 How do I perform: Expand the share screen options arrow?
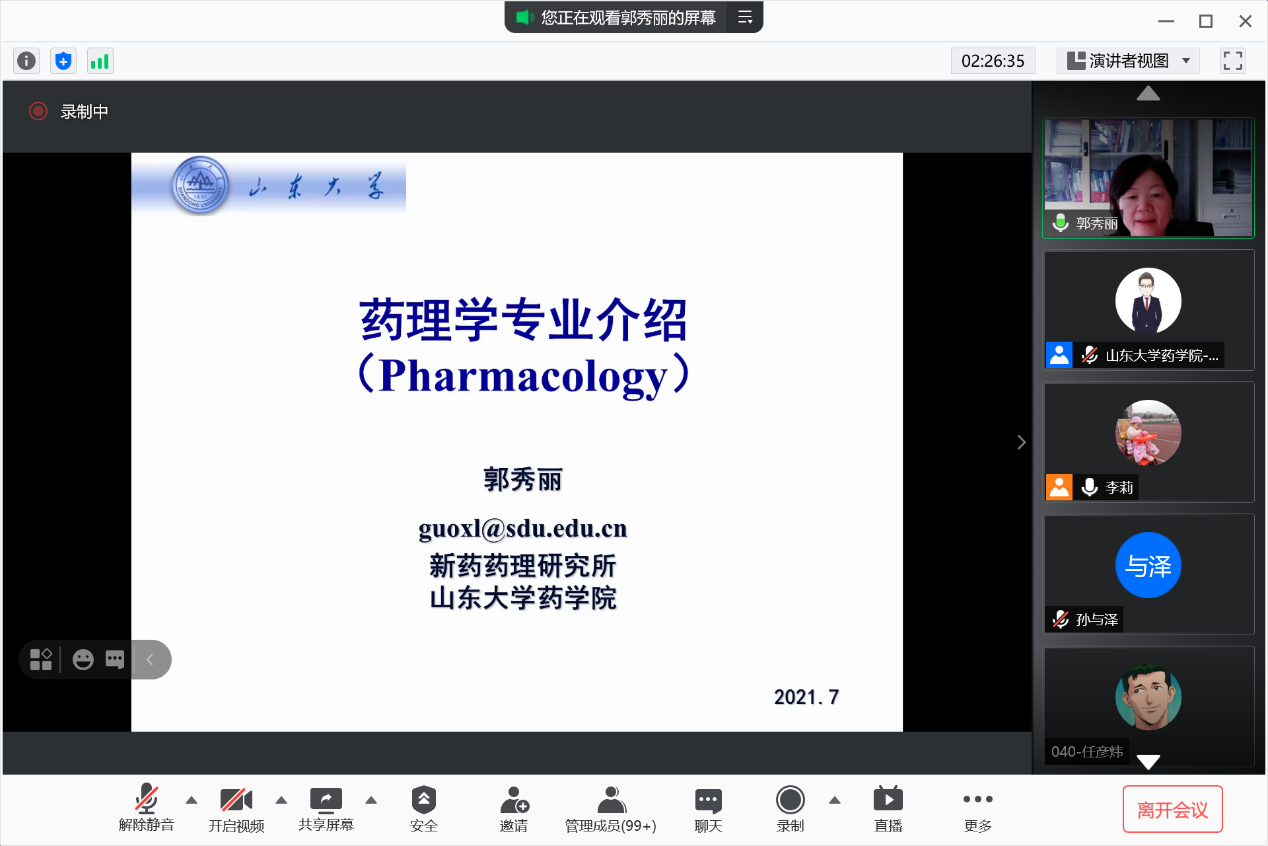(x=371, y=800)
